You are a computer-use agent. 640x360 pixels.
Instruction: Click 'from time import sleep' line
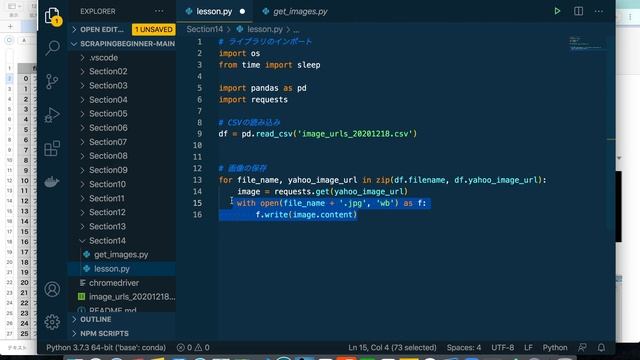coord(269,65)
